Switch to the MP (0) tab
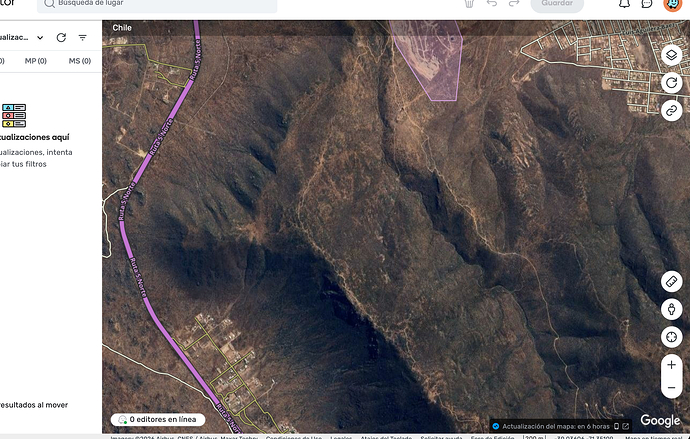The width and height of the screenshot is (690, 439). coord(37,61)
